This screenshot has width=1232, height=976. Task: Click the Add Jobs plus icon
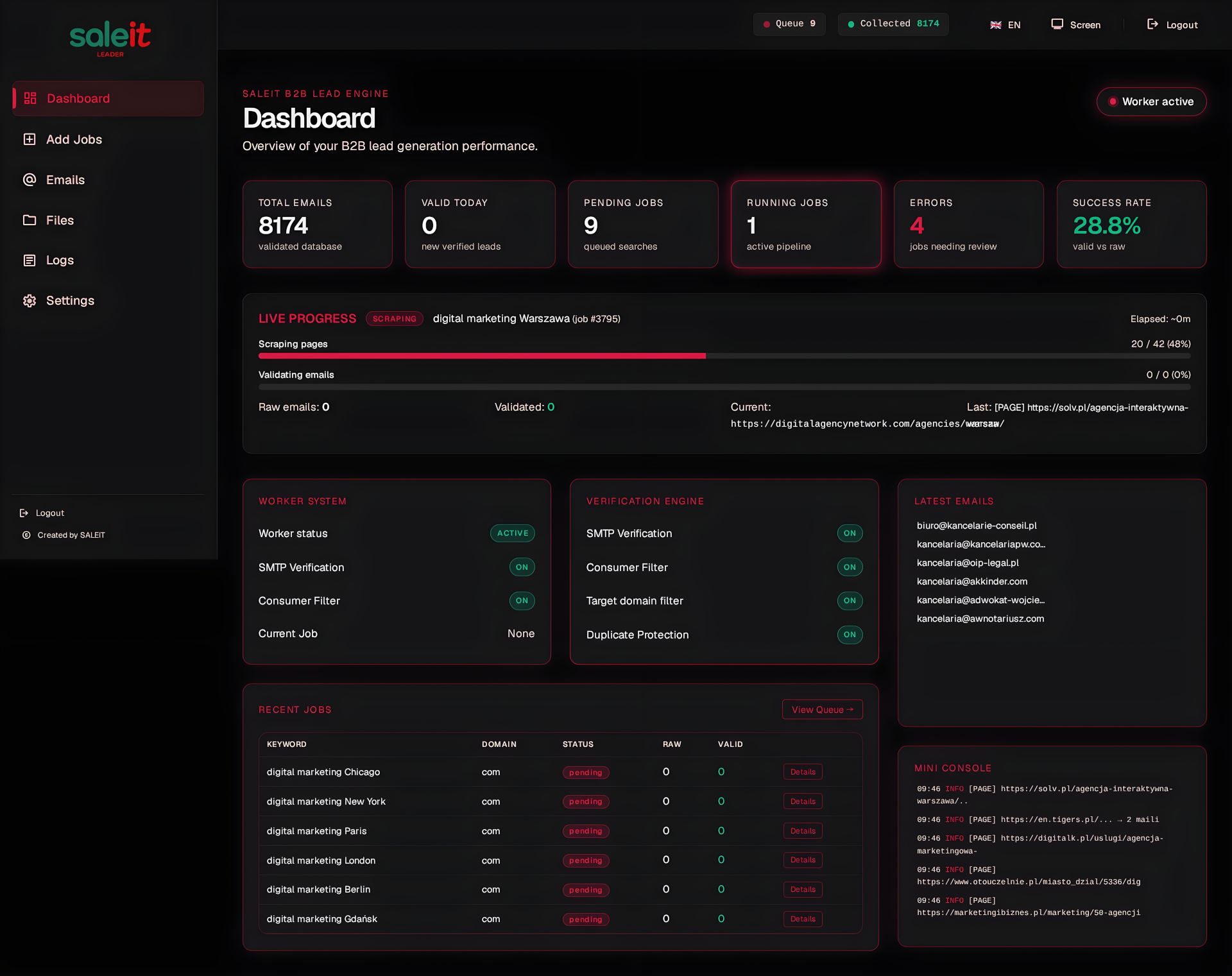coord(30,139)
